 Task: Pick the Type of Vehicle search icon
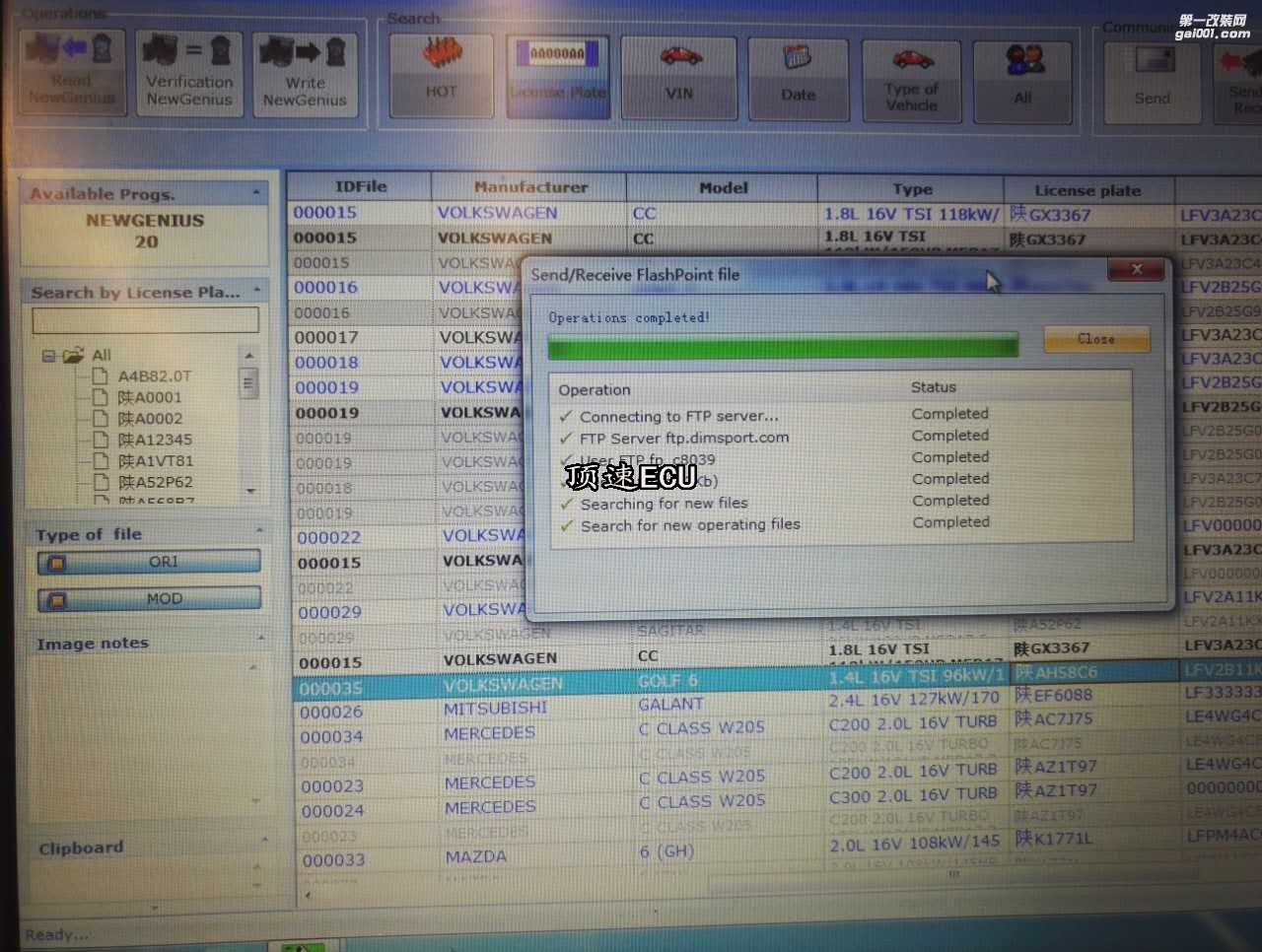[912, 80]
